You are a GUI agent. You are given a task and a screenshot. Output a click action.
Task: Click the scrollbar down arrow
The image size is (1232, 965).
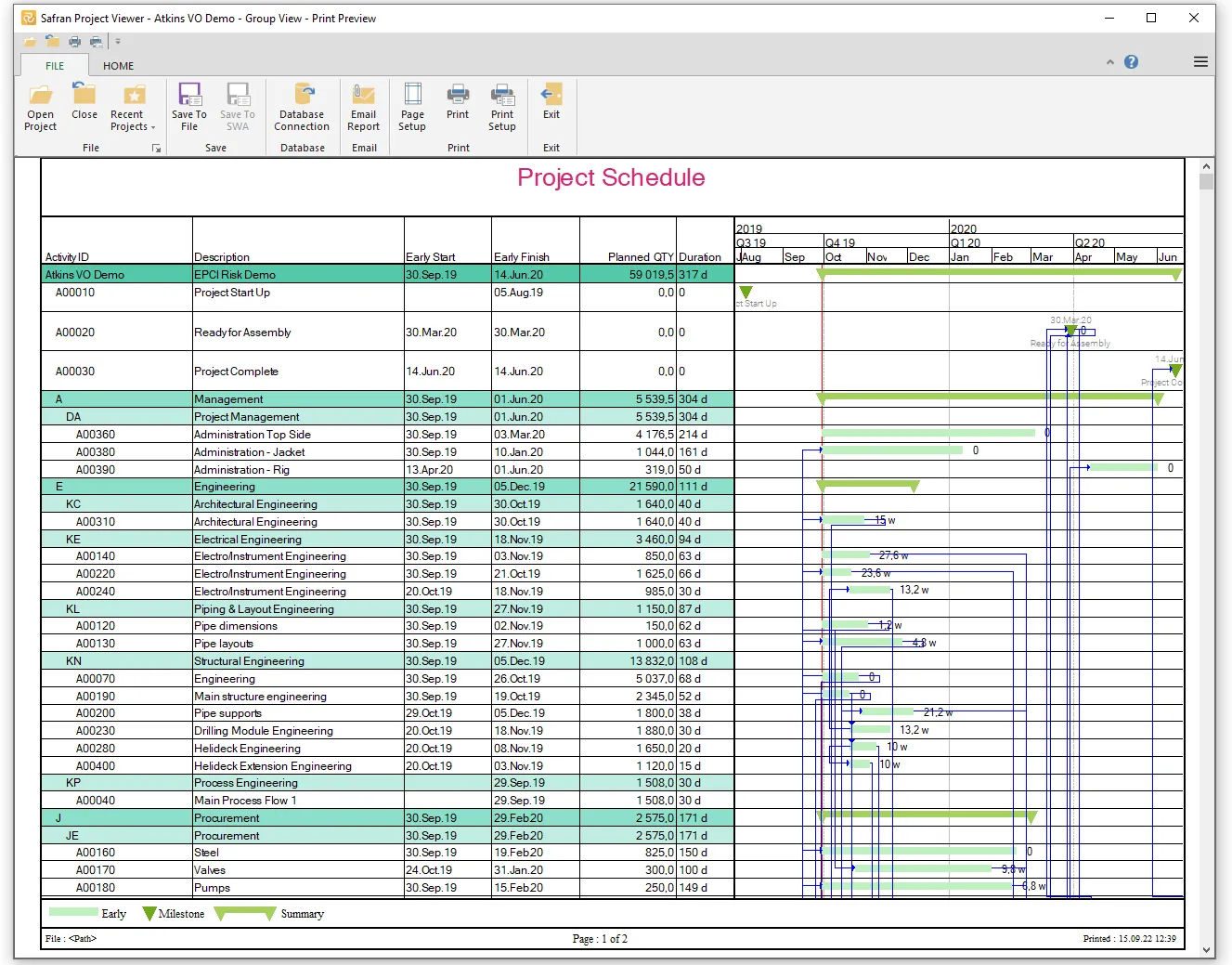click(1206, 950)
